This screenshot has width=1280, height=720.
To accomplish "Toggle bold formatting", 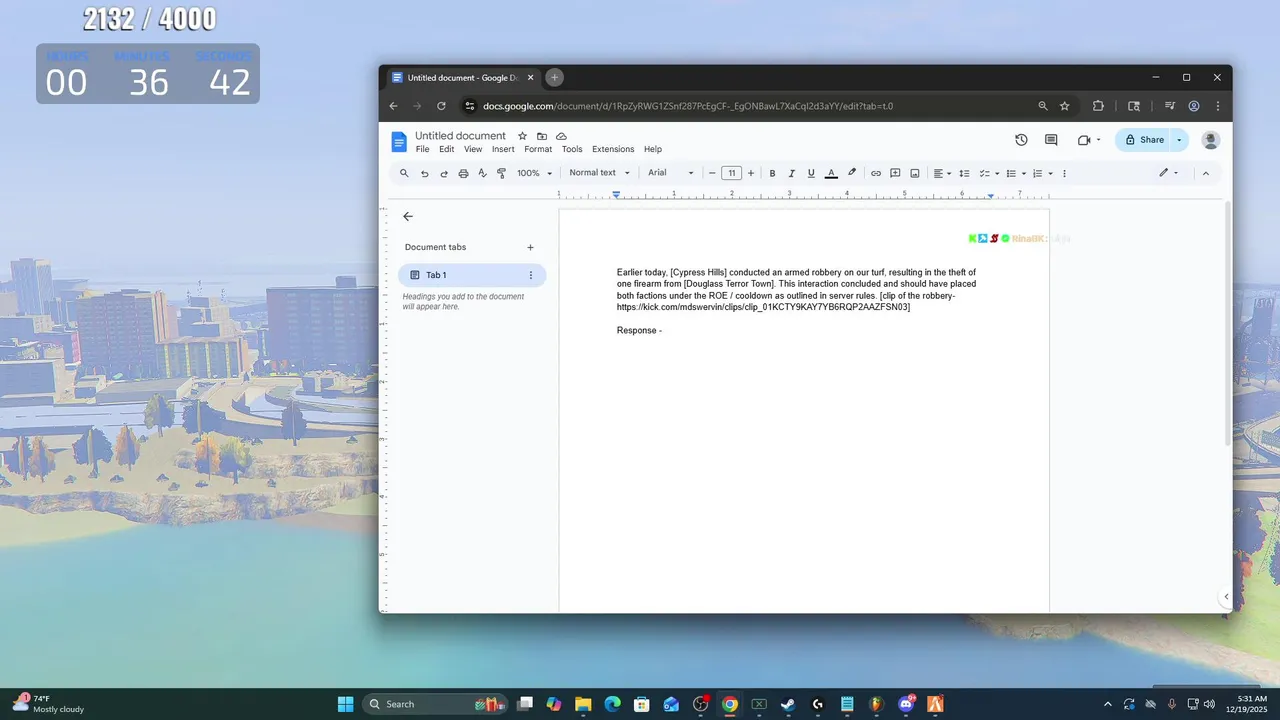I will pos(772,173).
